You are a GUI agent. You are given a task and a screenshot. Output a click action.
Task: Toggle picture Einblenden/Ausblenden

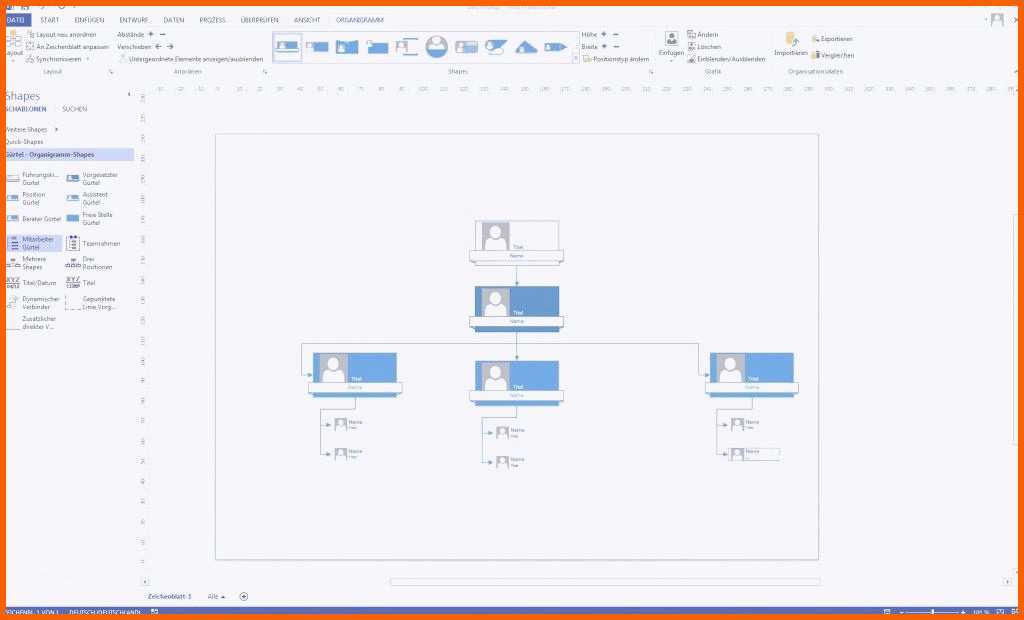[726, 59]
